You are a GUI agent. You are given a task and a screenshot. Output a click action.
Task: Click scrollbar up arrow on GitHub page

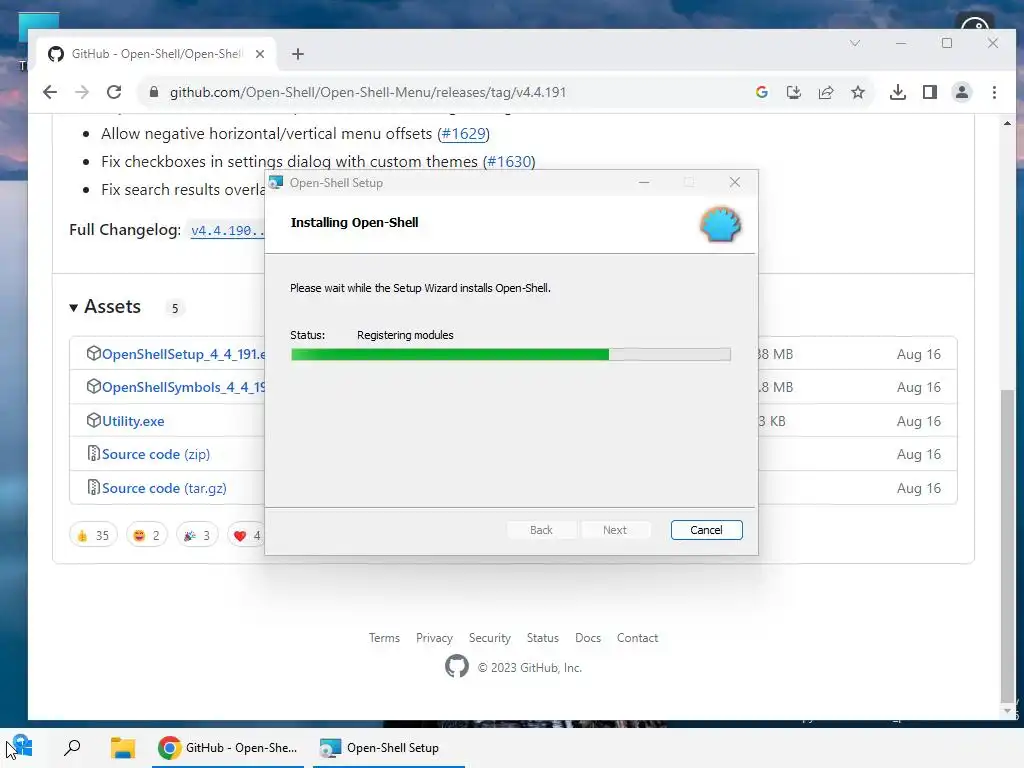pyautogui.click(x=1008, y=123)
